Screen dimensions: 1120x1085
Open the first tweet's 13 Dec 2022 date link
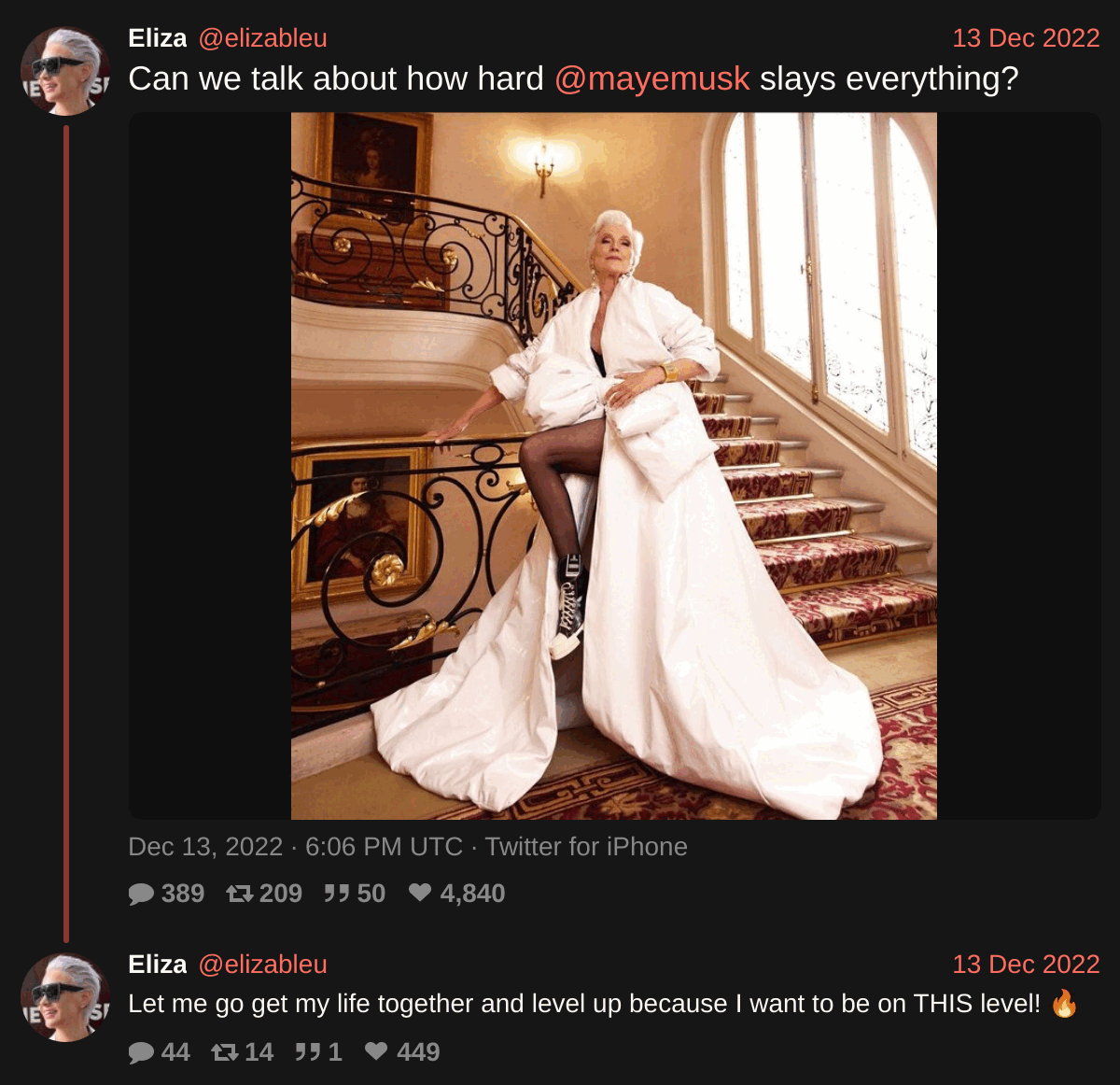[1026, 38]
